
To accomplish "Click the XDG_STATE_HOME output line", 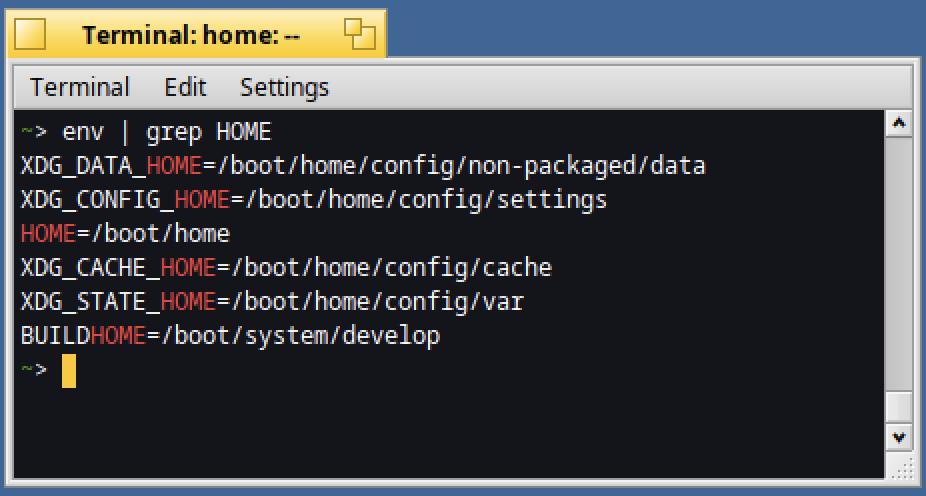I will coord(272,302).
